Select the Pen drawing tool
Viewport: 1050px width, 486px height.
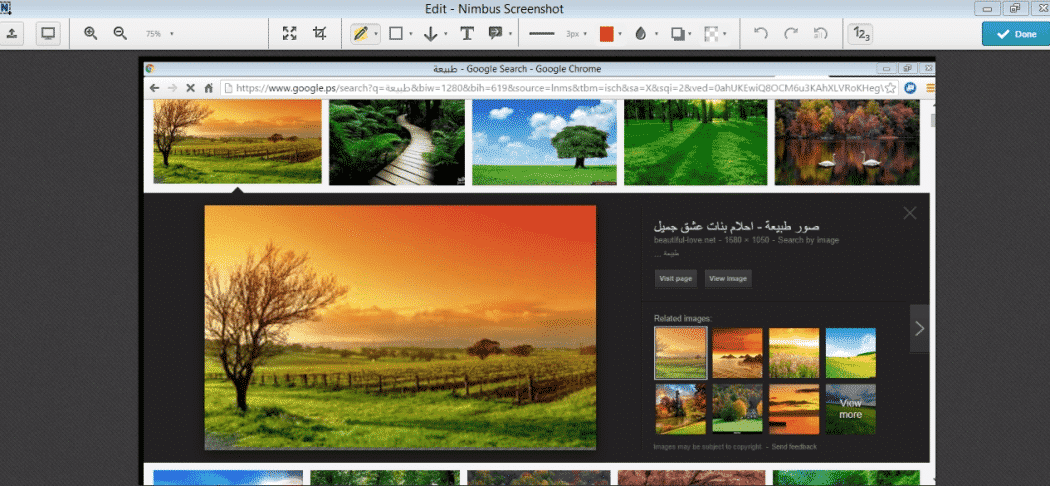click(361, 33)
